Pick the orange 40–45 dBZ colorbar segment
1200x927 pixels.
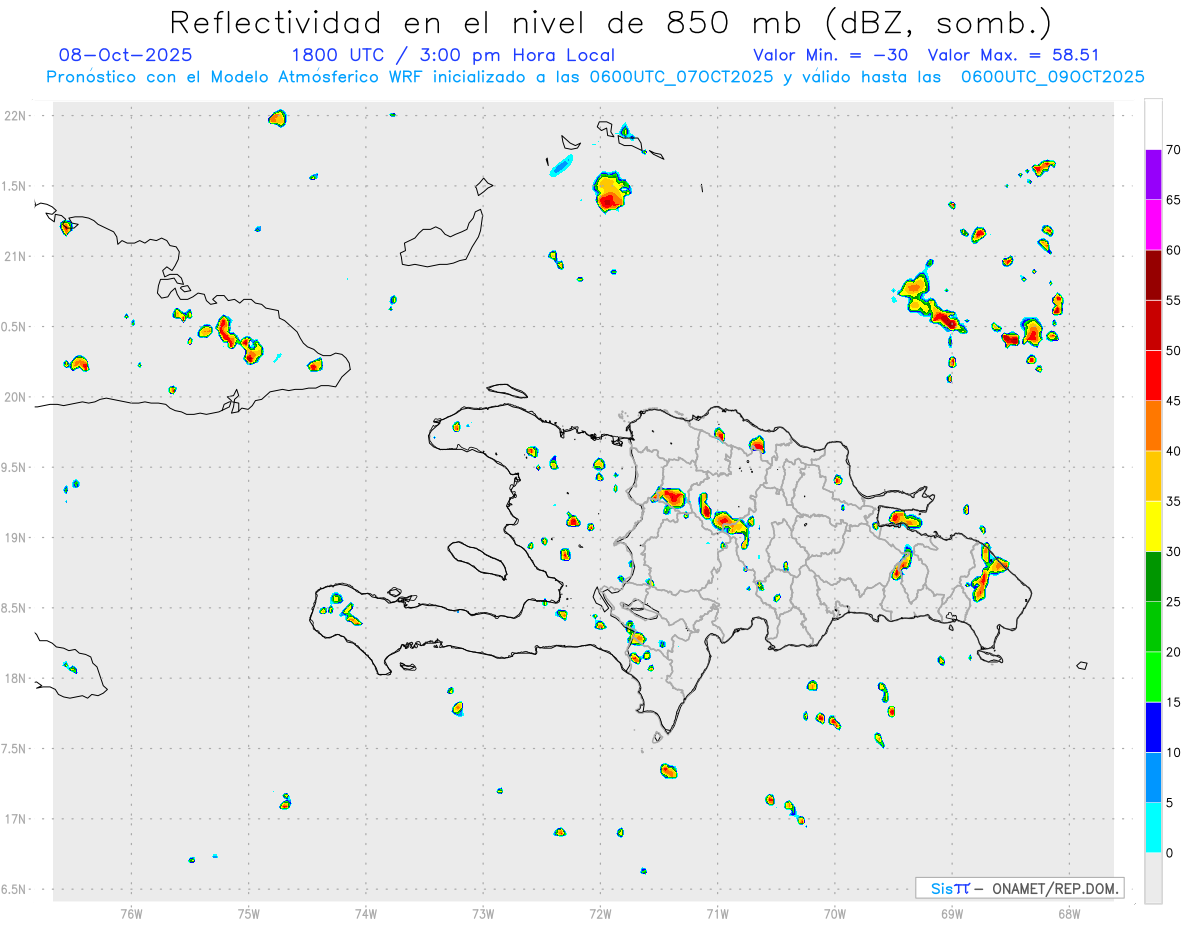(x=1153, y=426)
